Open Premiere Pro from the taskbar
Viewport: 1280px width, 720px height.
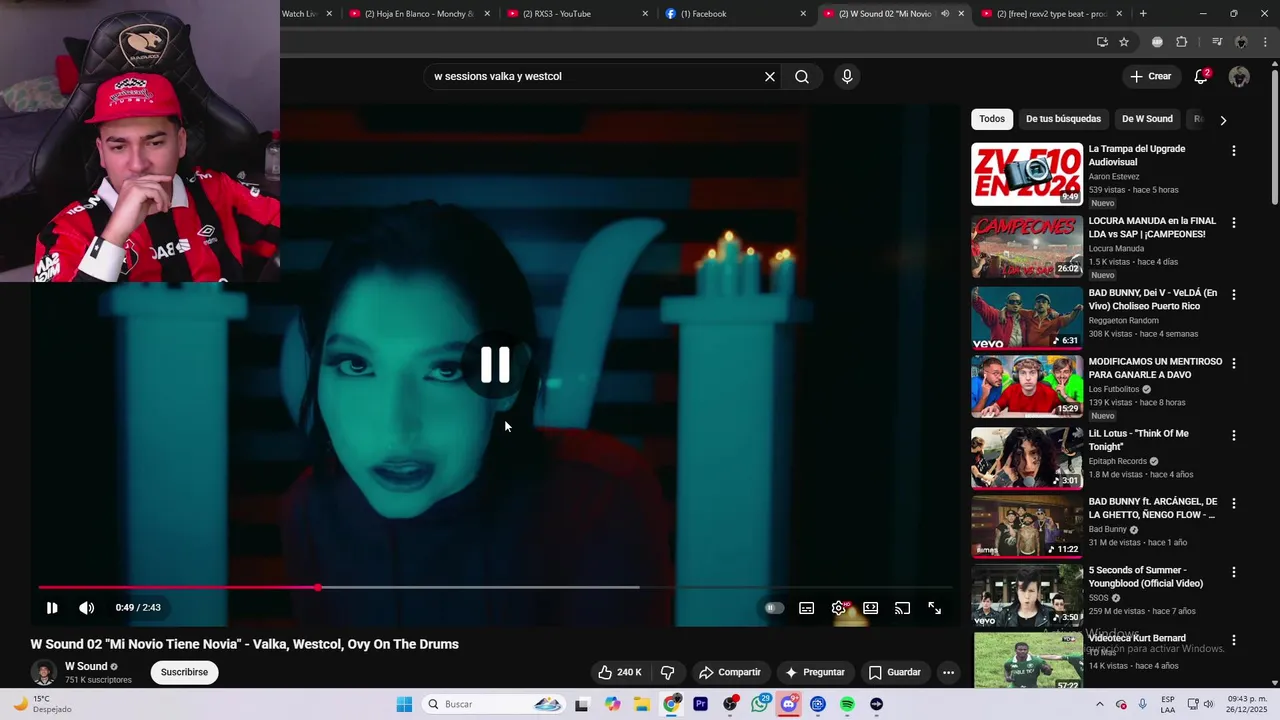click(x=701, y=704)
